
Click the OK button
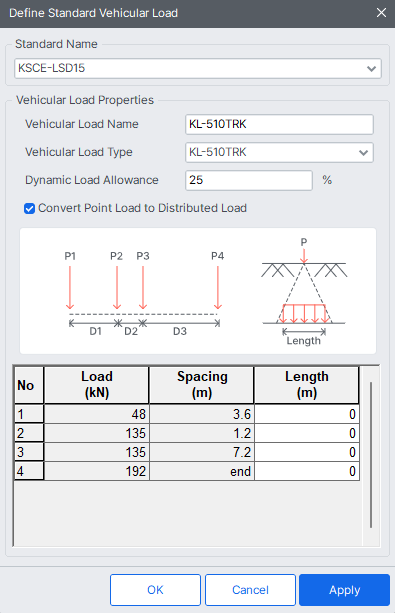pyautogui.click(x=155, y=590)
